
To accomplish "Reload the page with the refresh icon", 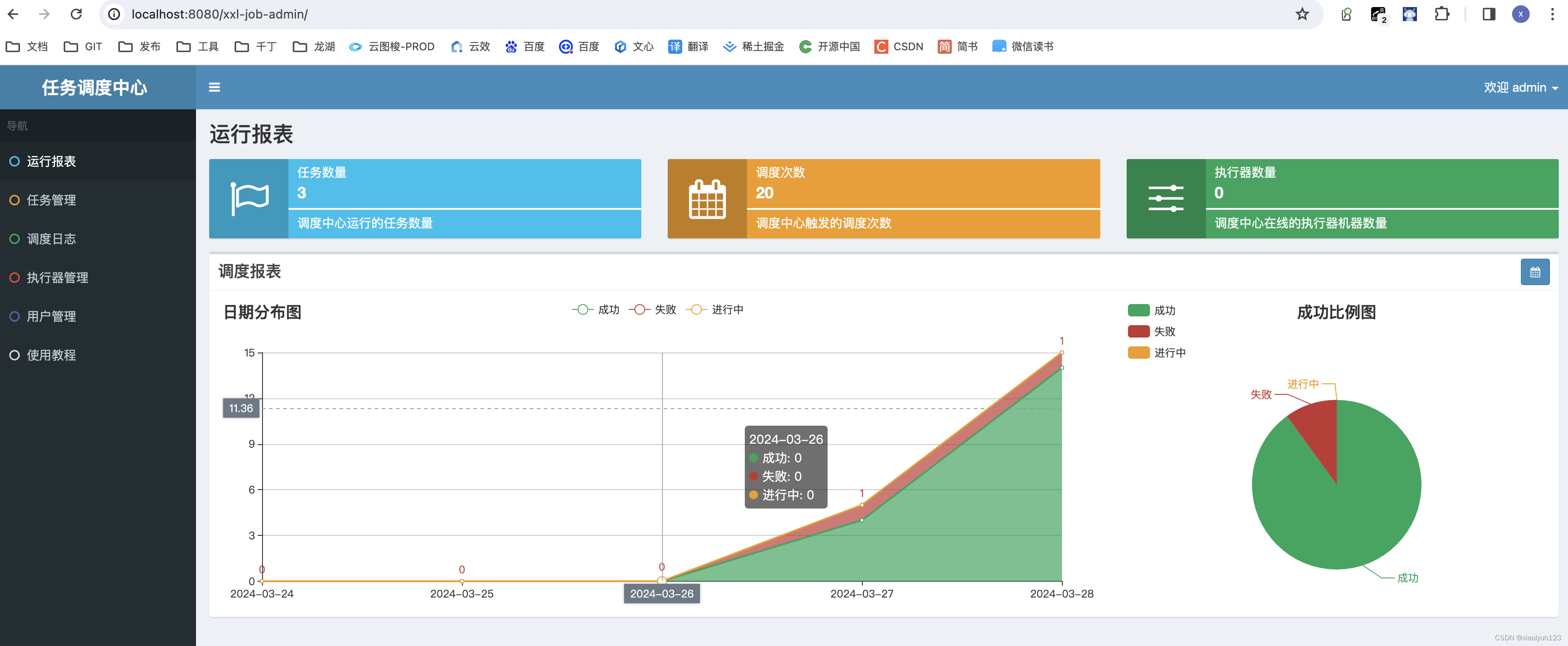I will click(76, 14).
